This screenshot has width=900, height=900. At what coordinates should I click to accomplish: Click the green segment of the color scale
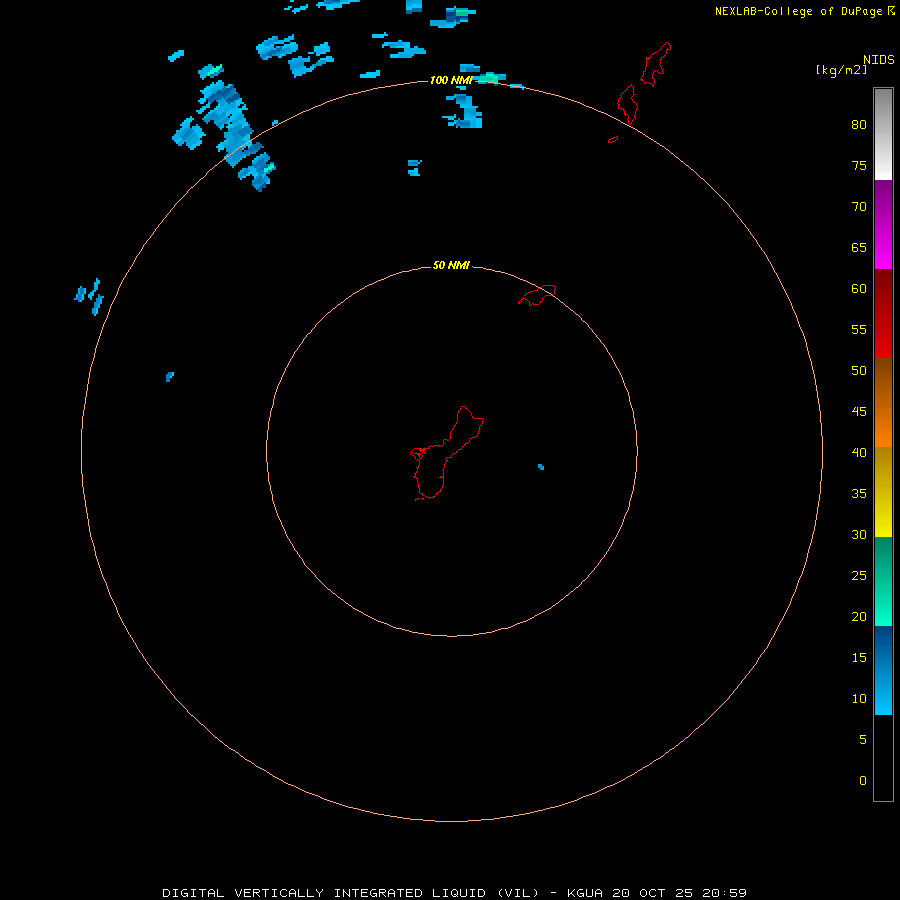(883, 581)
